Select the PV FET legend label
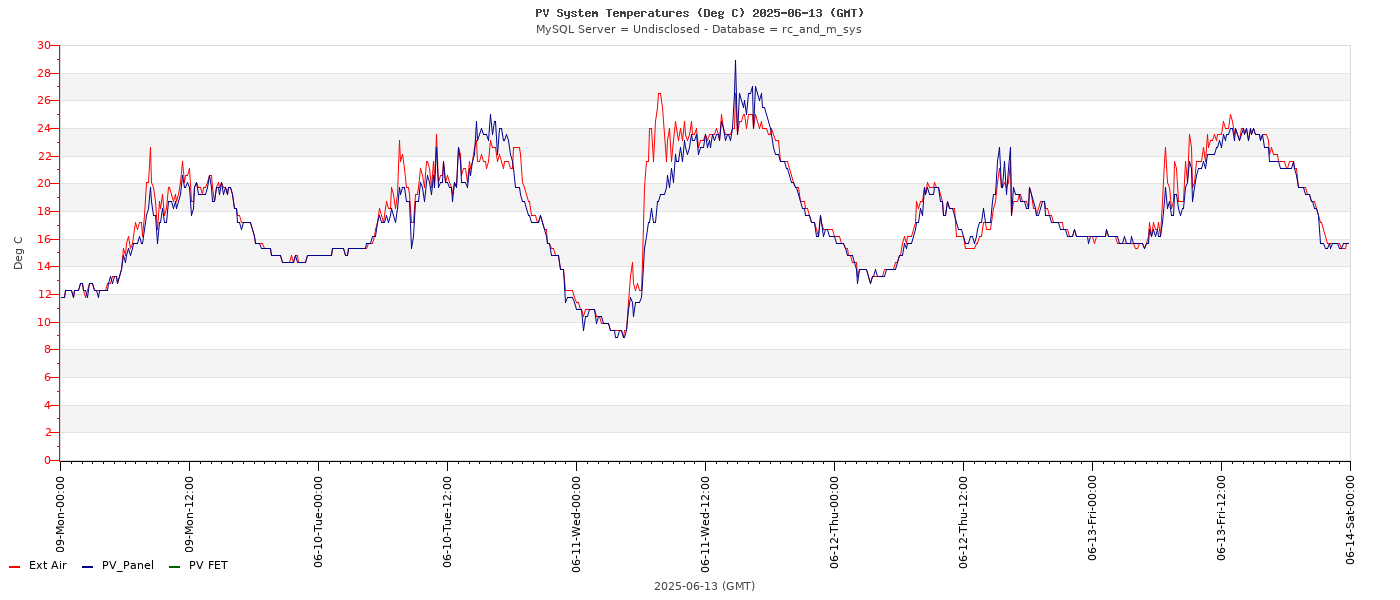 [x=208, y=566]
